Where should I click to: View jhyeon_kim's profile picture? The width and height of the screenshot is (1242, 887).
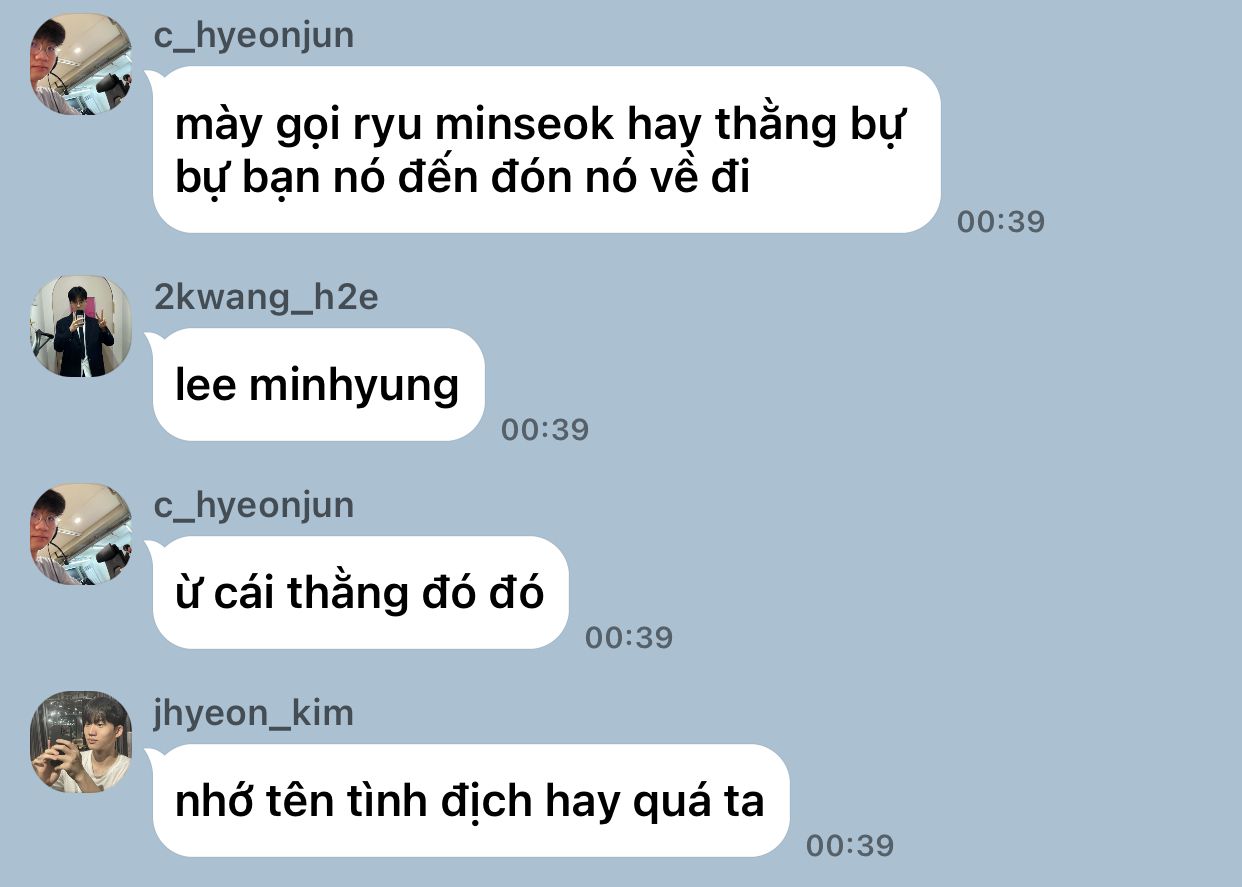(81, 742)
